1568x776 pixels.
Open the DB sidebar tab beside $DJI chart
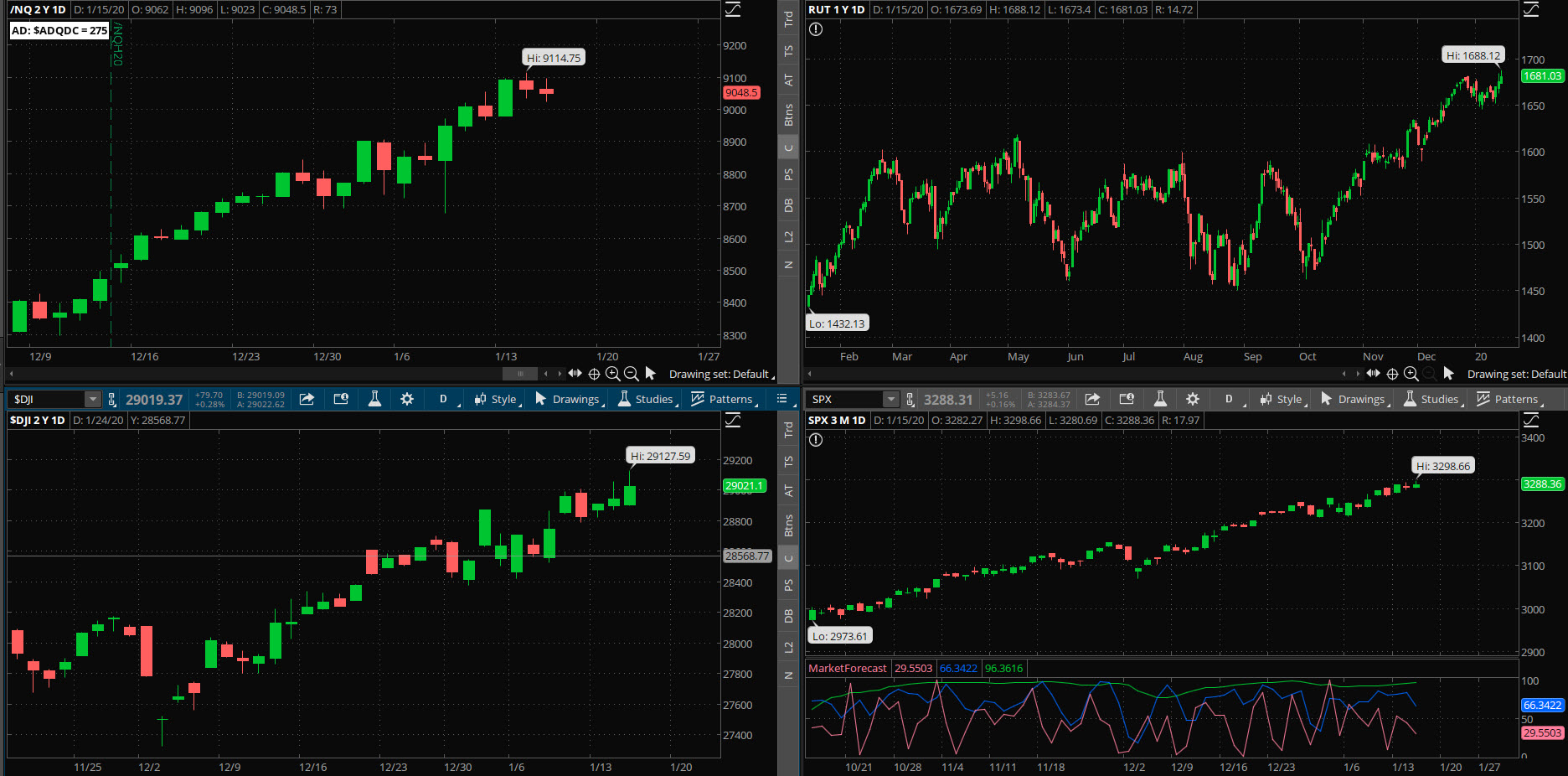[788, 616]
